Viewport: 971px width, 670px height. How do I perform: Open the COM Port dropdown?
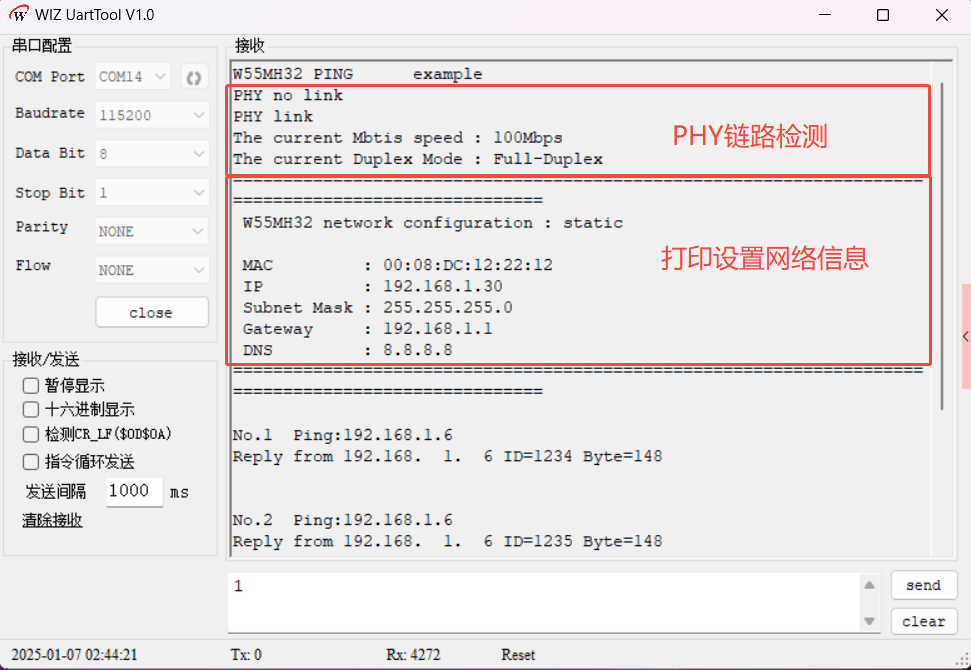[134, 77]
